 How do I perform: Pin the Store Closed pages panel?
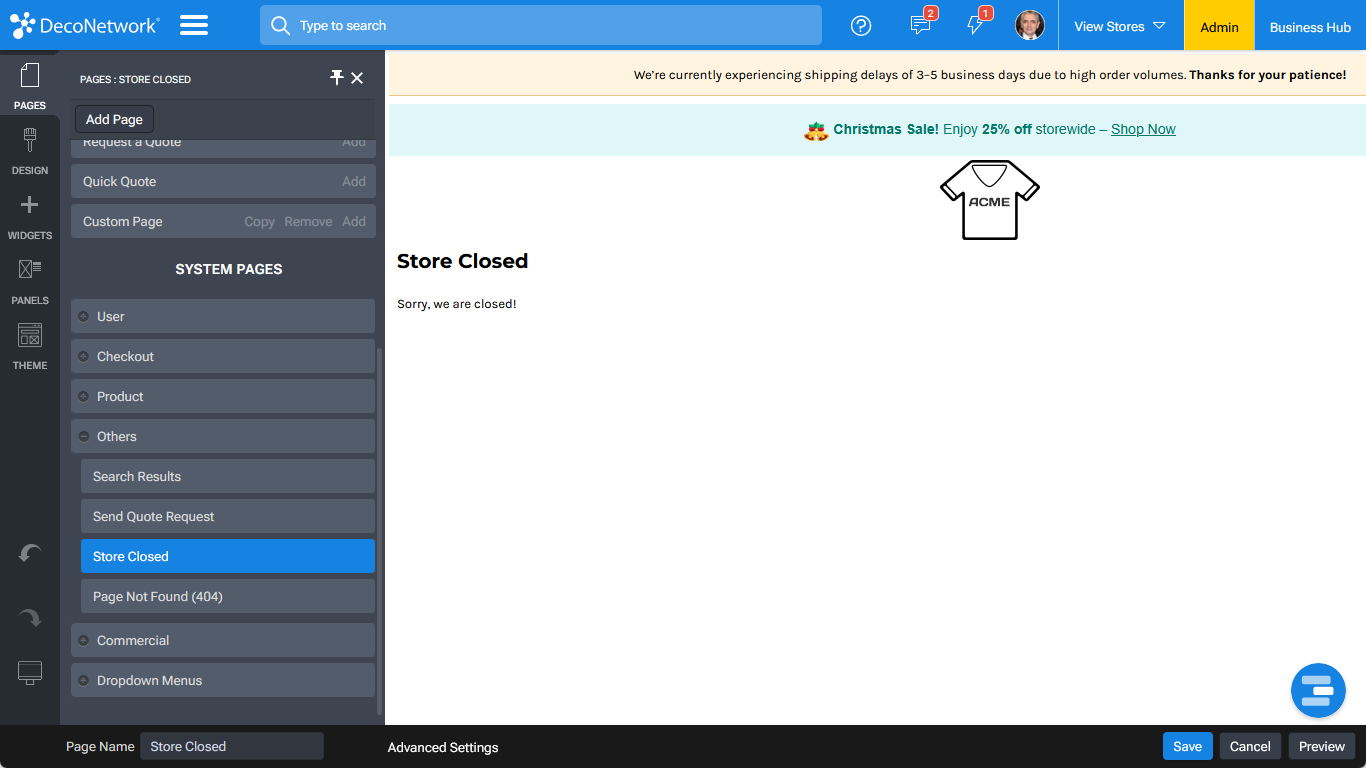point(337,77)
